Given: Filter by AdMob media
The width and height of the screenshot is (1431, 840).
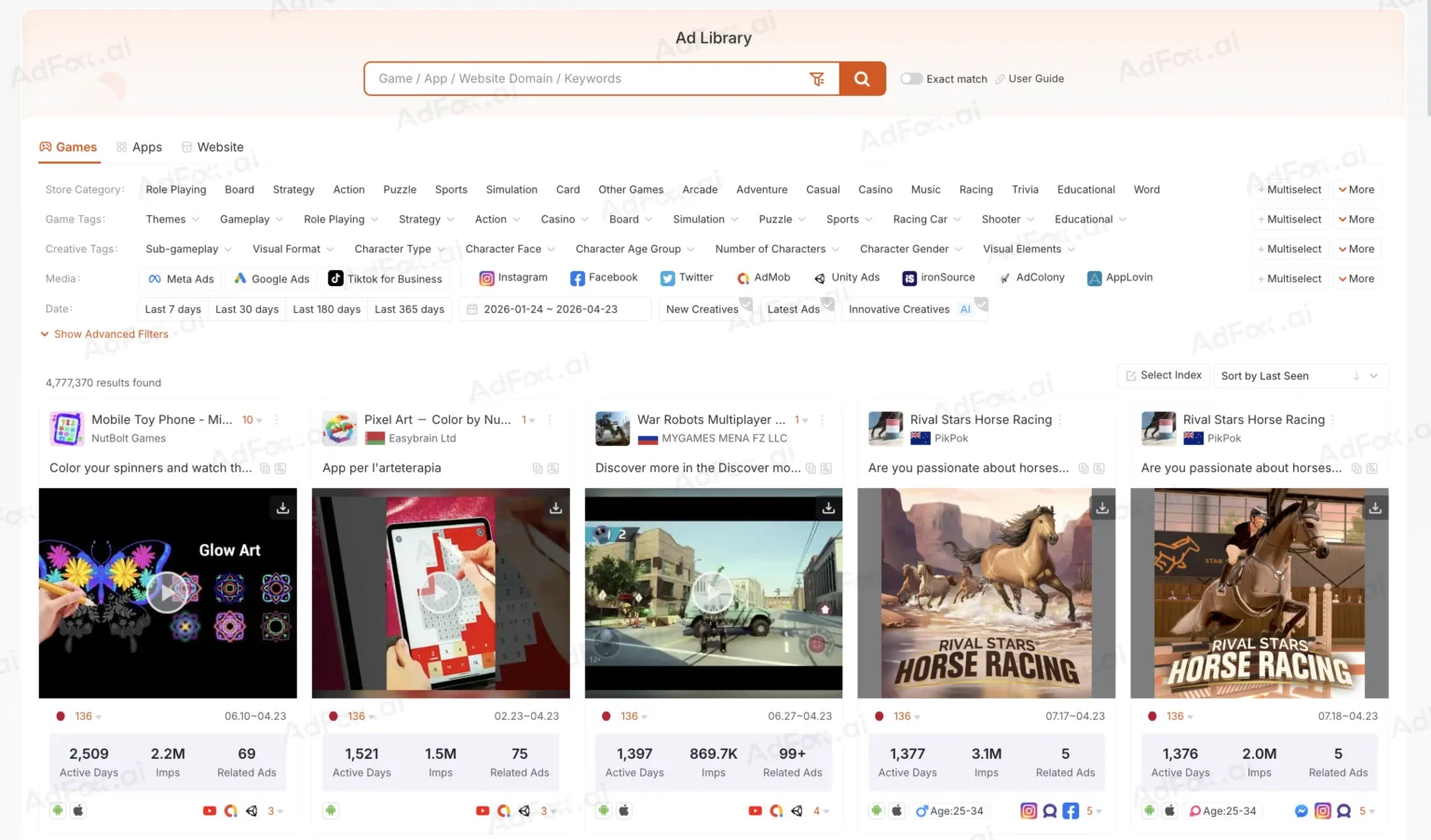Looking at the screenshot, I should click(763, 278).
